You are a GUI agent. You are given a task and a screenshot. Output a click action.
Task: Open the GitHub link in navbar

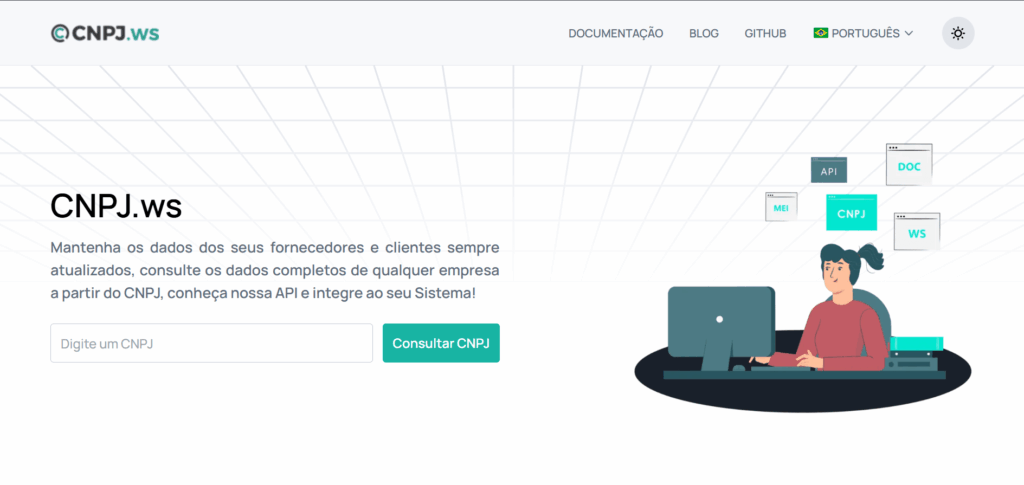(x=765, y=33)
